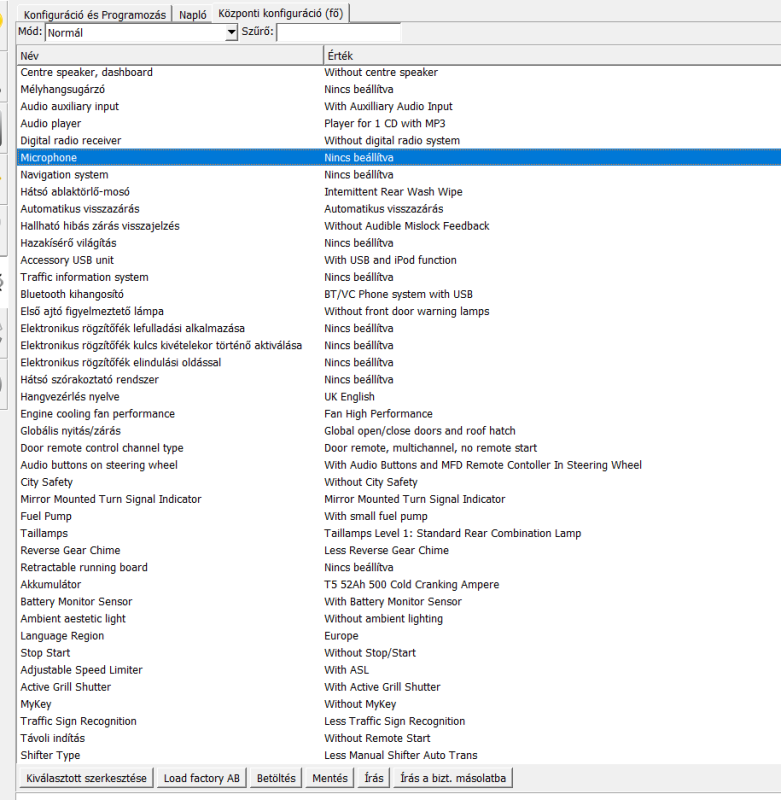Switch to Konfiguráció és Programozás tab
The height and width of the screenshot is (800, 781).
tap(95, 15)
